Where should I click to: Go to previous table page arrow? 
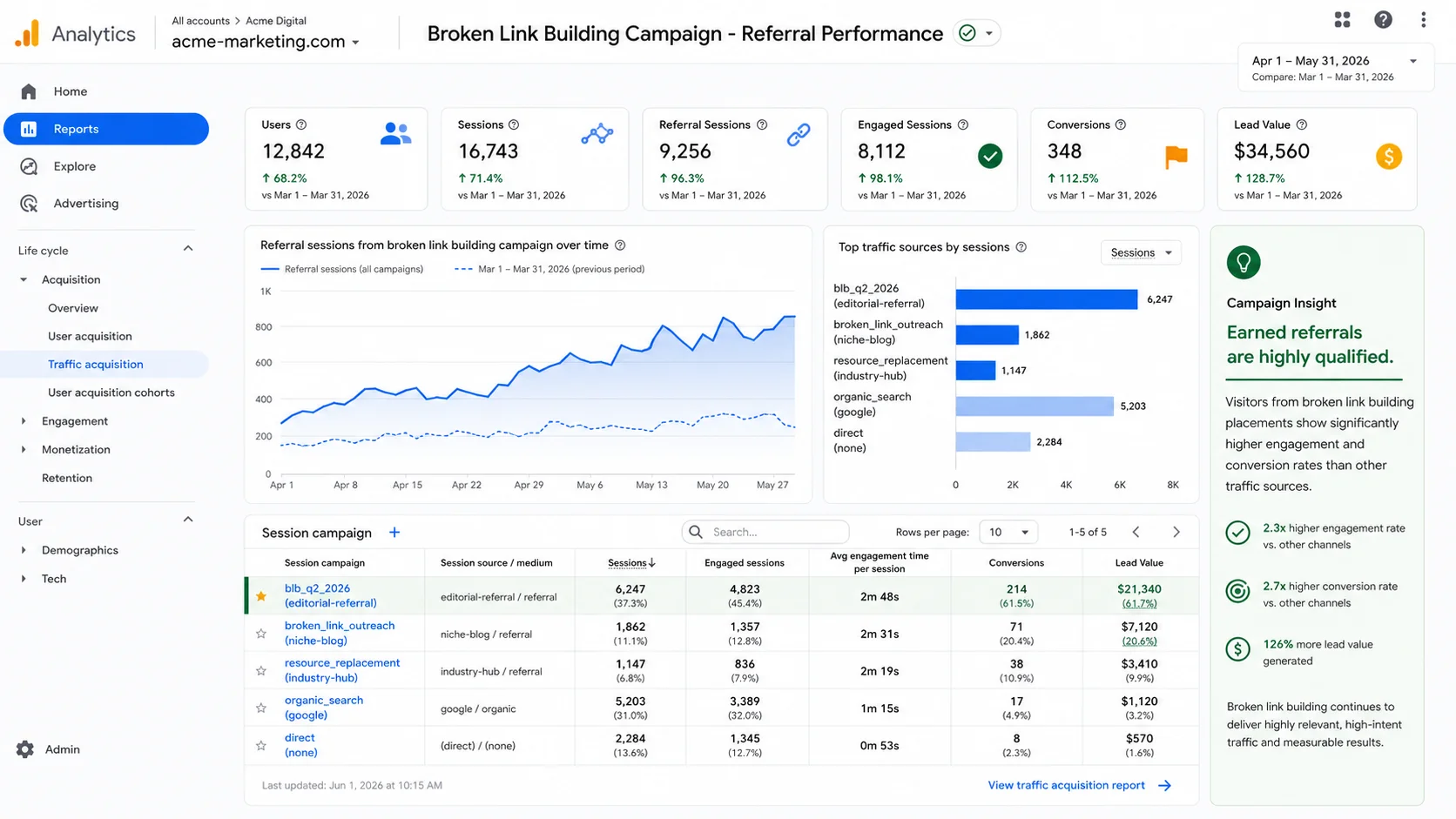(1136, 532)
